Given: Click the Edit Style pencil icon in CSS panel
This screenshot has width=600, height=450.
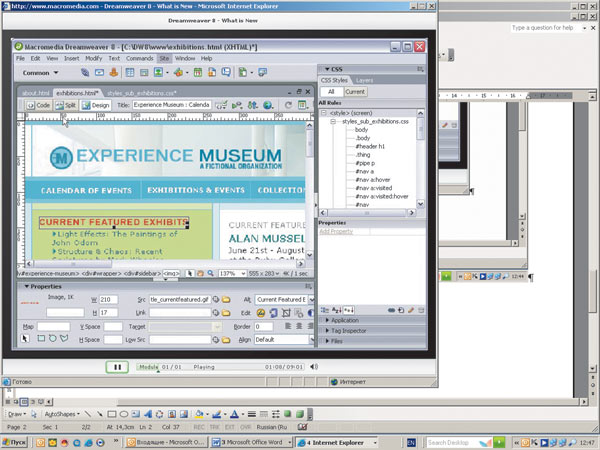Looking at the screenshot, I should point(411,310).
